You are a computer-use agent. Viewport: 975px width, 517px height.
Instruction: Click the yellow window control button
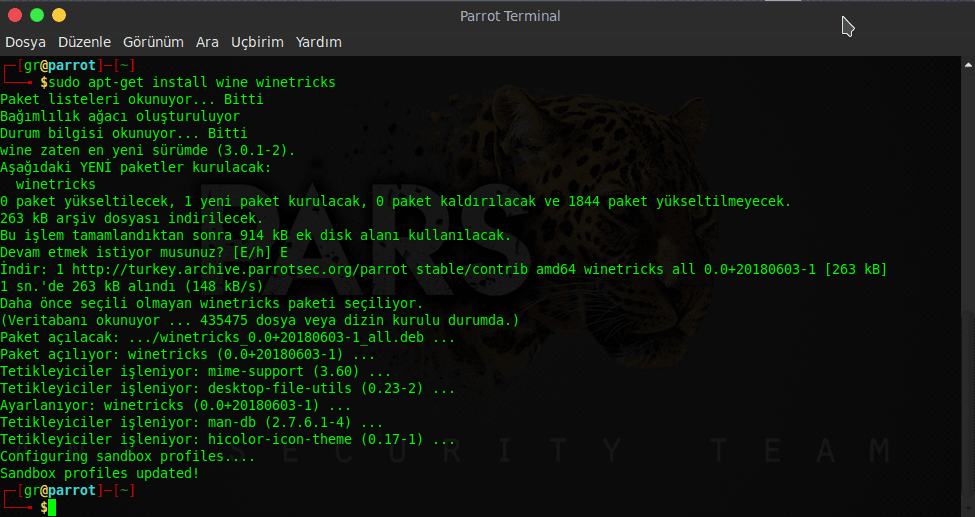(x=59, y=15)
